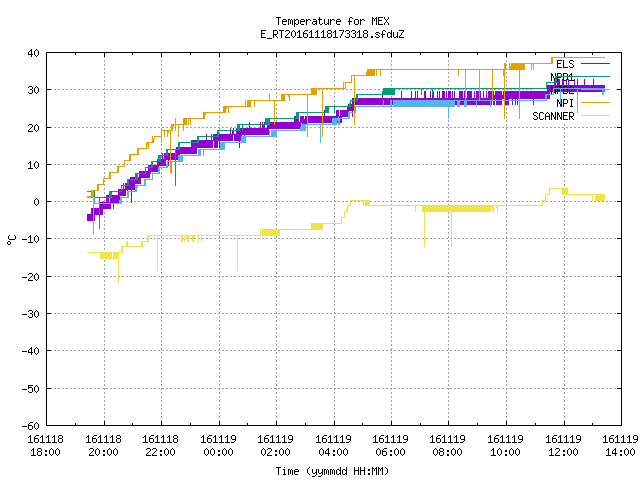Click the x-axis label 161118 20:00

pyautogui.click(x=103, y=446)
